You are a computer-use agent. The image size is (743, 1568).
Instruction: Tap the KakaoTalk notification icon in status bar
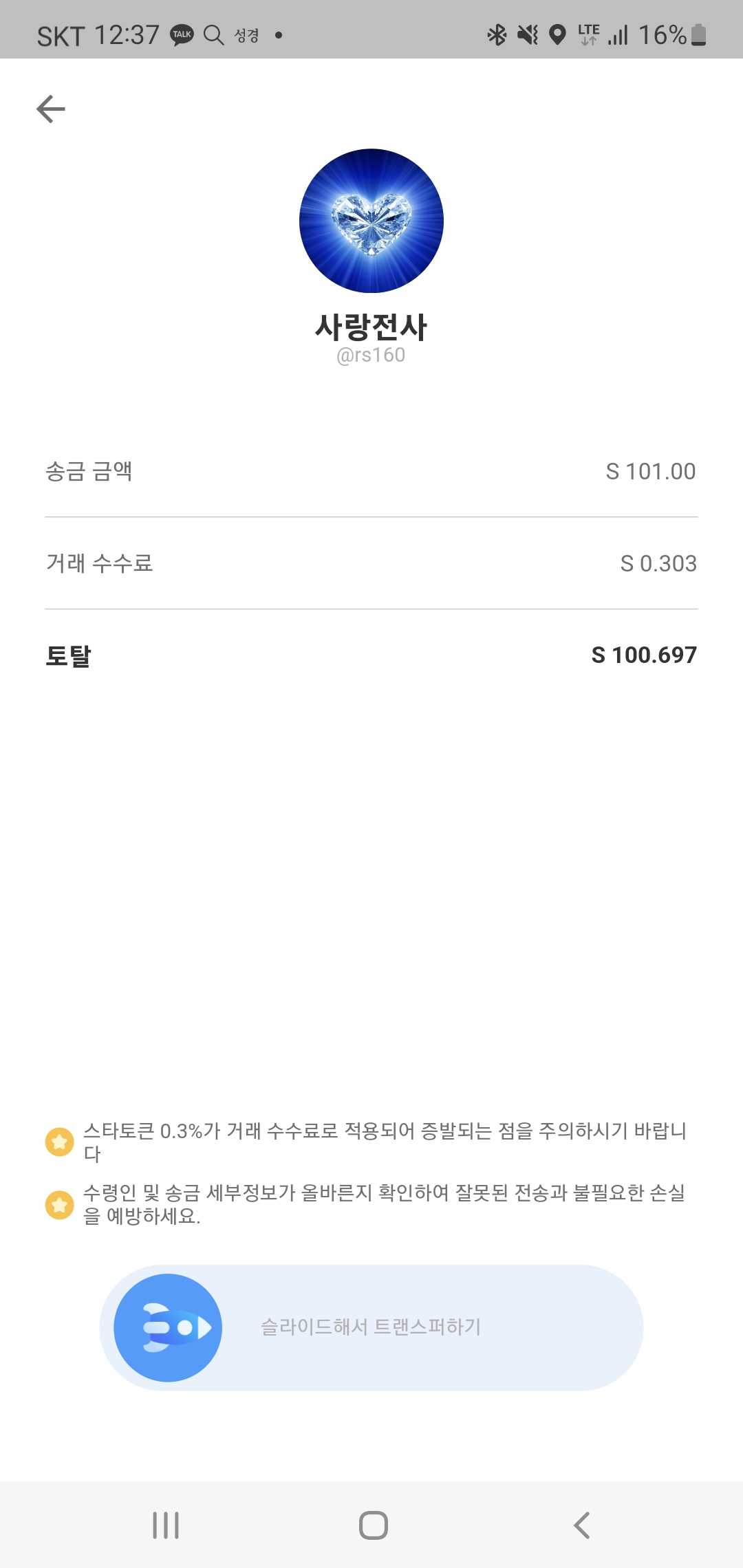tap(182, 34)
